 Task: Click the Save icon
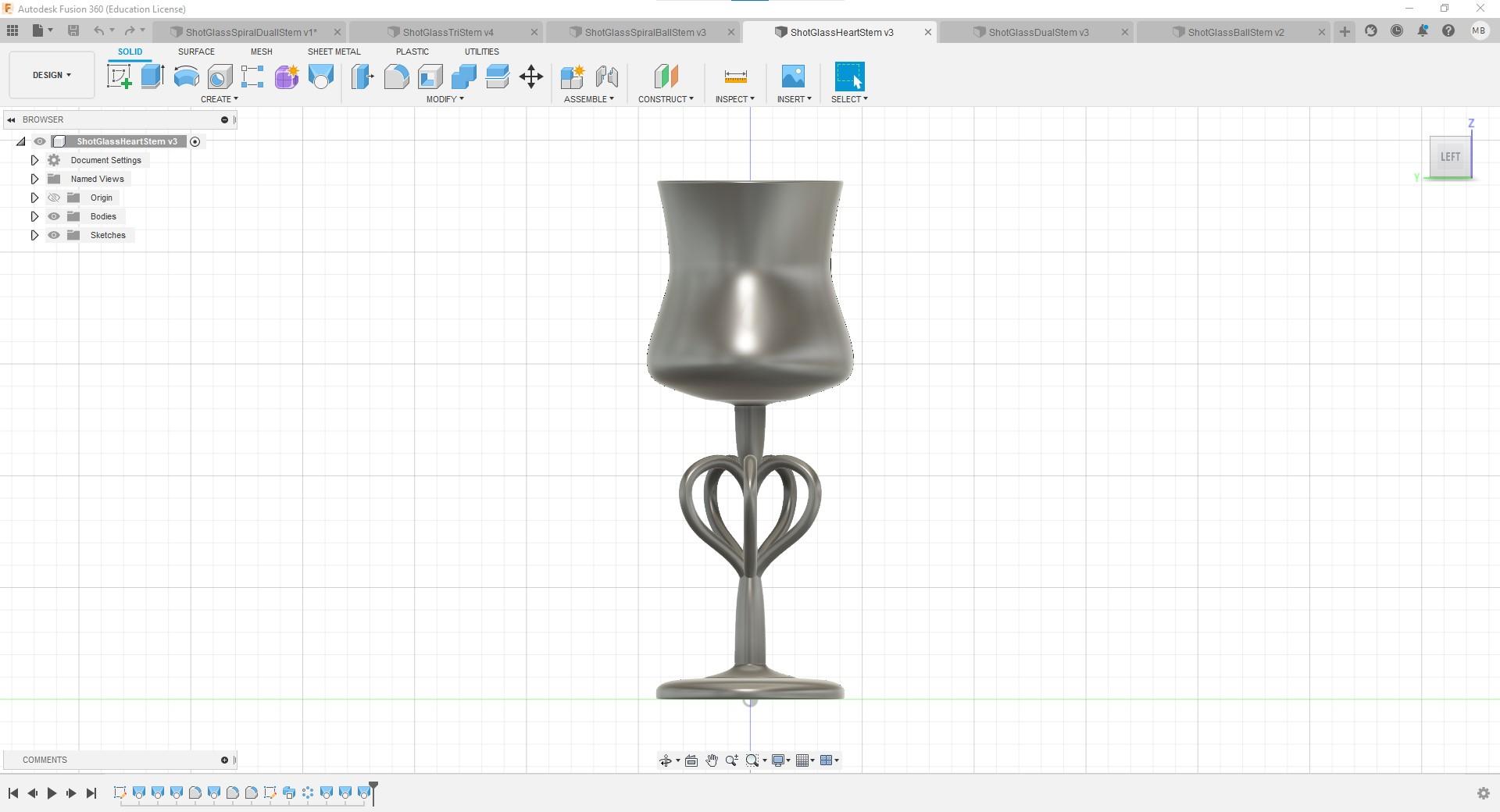point(73,31)
